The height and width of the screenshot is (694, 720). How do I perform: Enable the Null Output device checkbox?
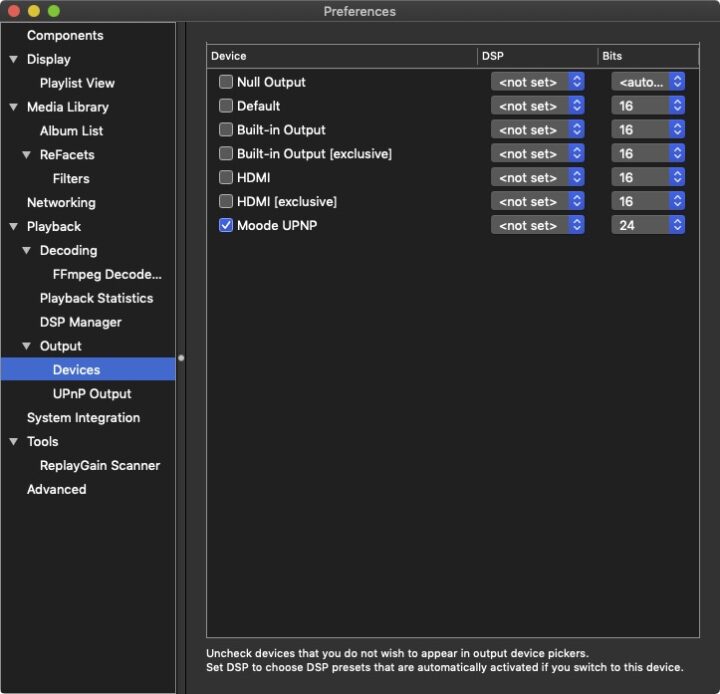pos(226,82)
